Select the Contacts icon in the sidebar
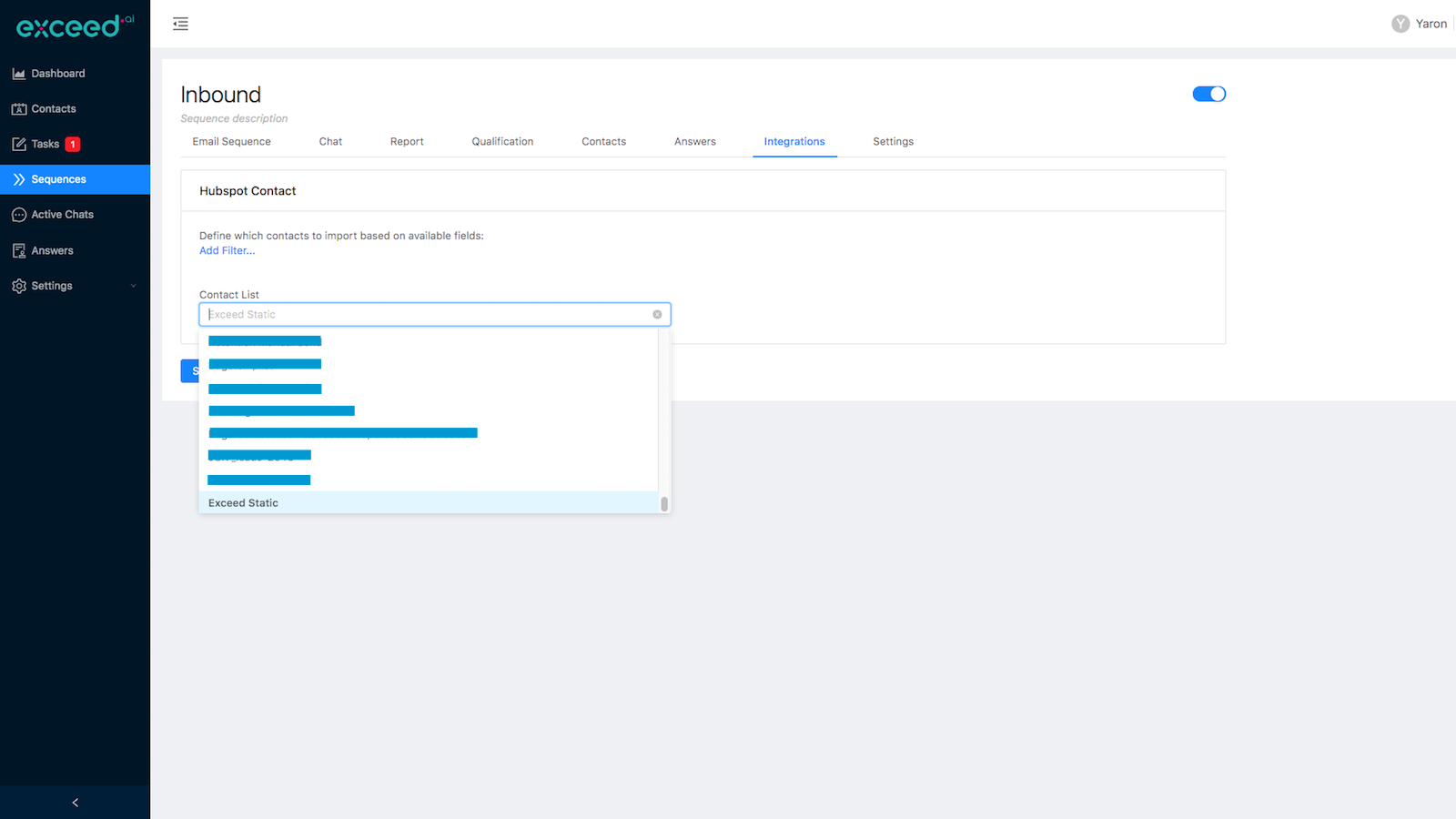This screenshot has width=1456, height=819. coord(19,108)
